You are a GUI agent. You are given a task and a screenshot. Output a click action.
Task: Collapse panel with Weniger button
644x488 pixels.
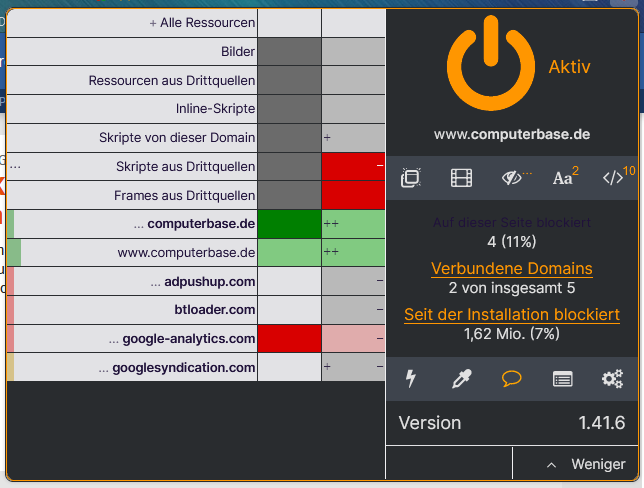[575, 464]
